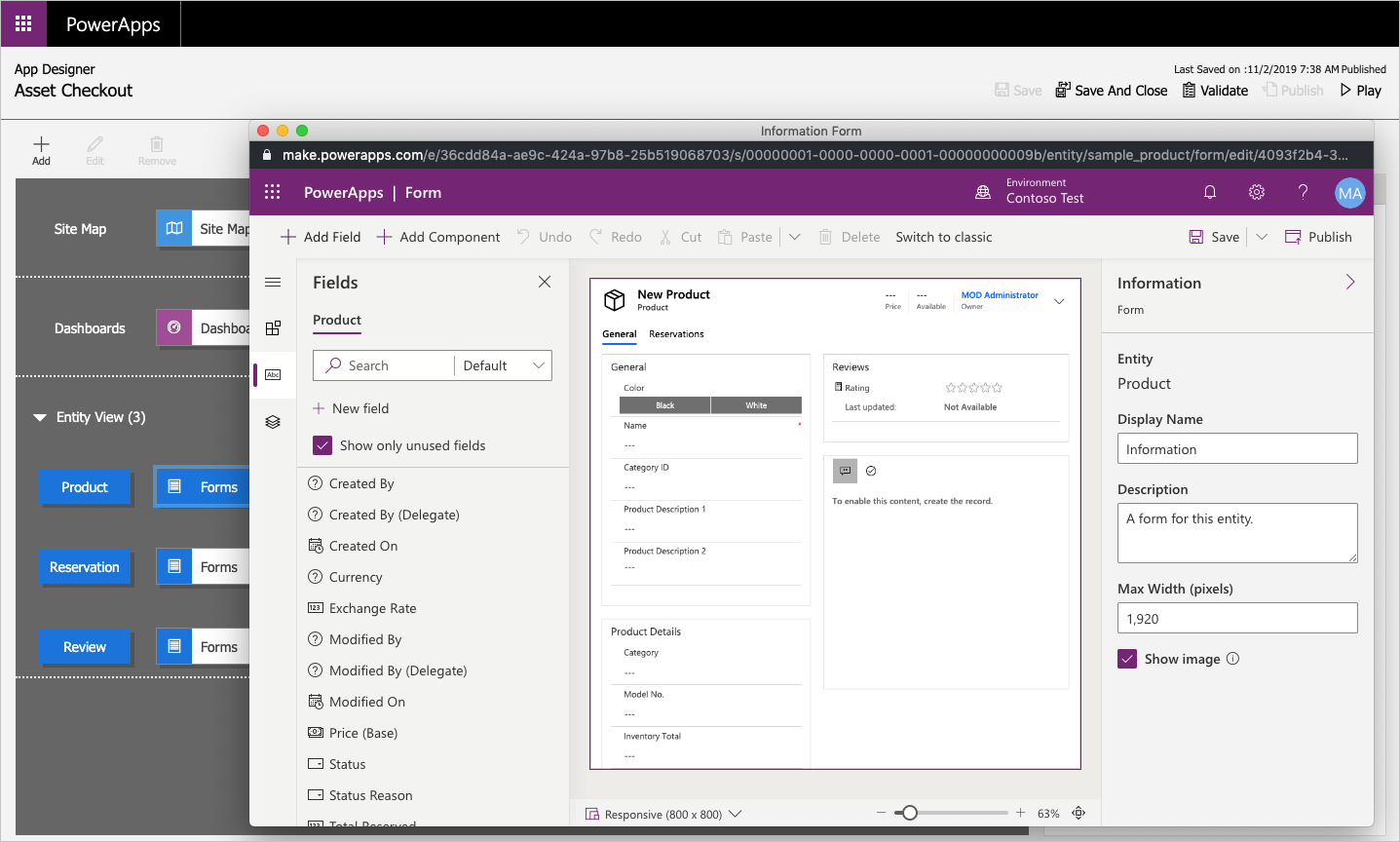Image resolution: width=1400 pixels, height=842 pixels.
Task: Click Play in App Designer
Action: [x=1360, y=91]
